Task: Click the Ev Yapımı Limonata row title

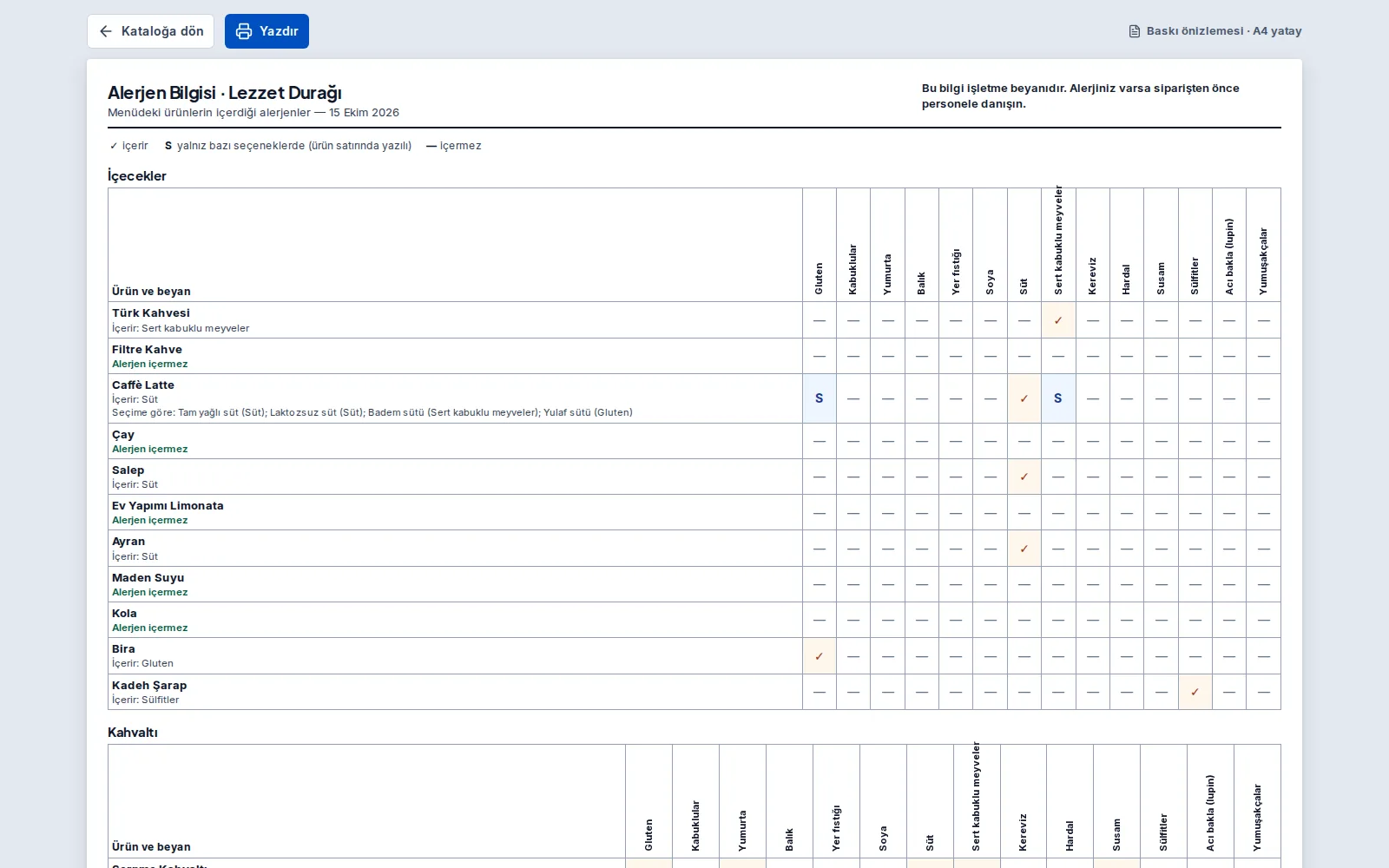Action: pyautogui.click(x=168, y=505)
